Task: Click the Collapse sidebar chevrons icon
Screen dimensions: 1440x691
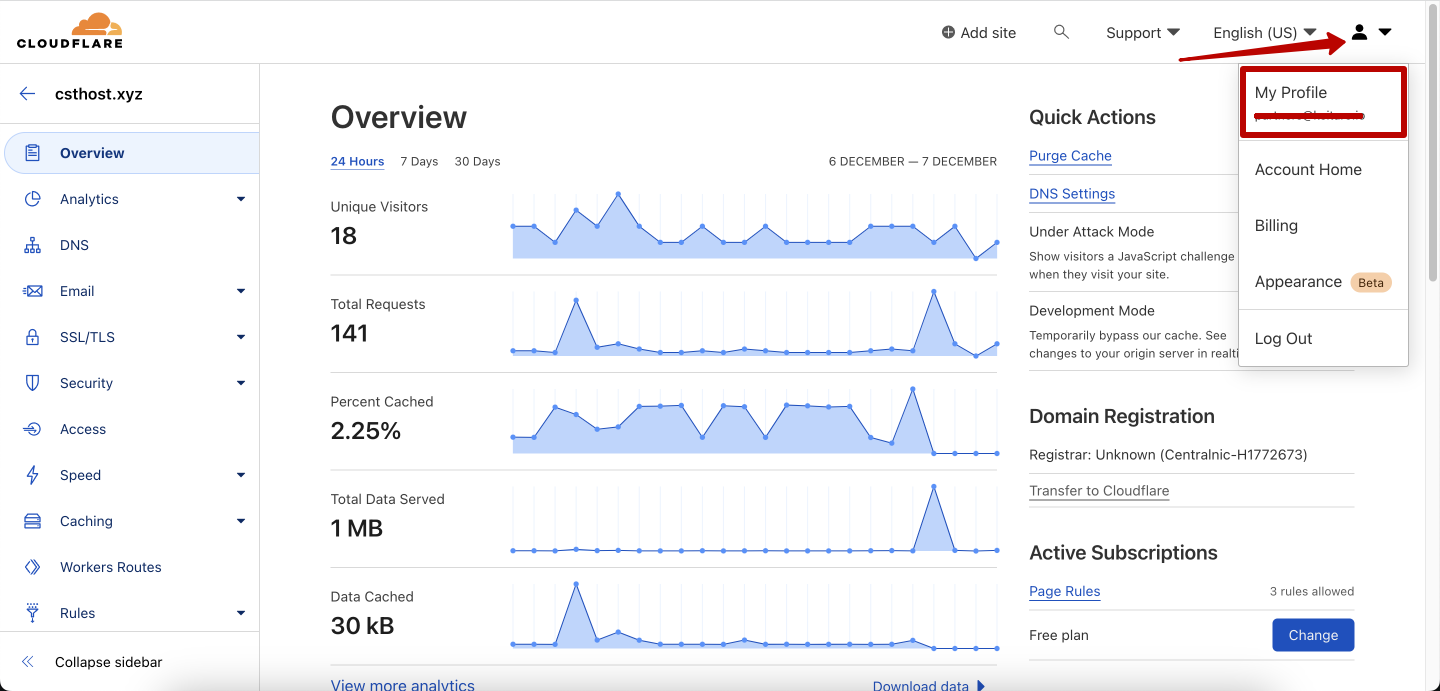Action: [x=27, y=662]
